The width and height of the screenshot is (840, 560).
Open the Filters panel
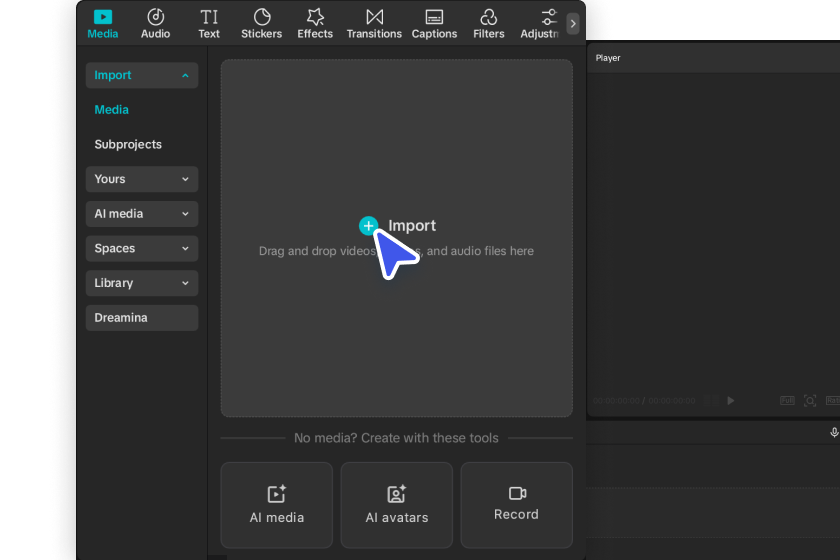489,23
